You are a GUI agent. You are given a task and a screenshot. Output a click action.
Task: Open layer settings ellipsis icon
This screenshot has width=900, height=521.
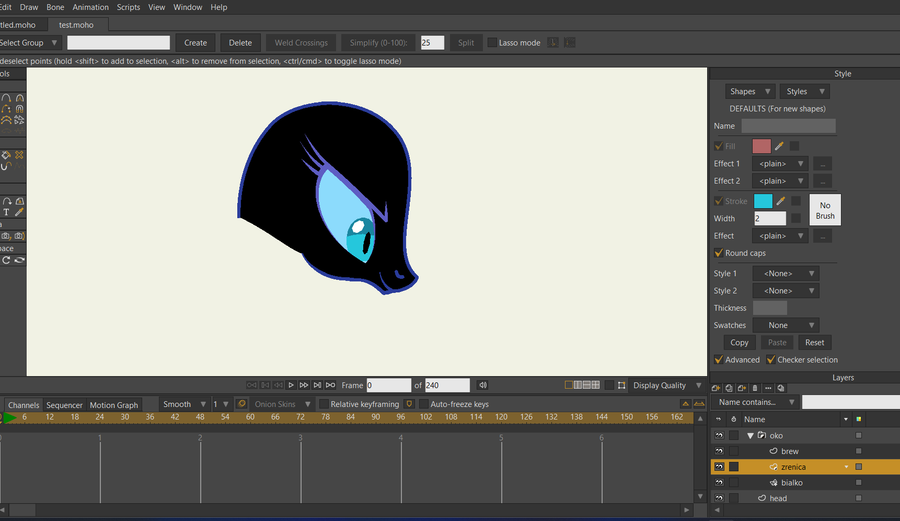coord(768,388)
